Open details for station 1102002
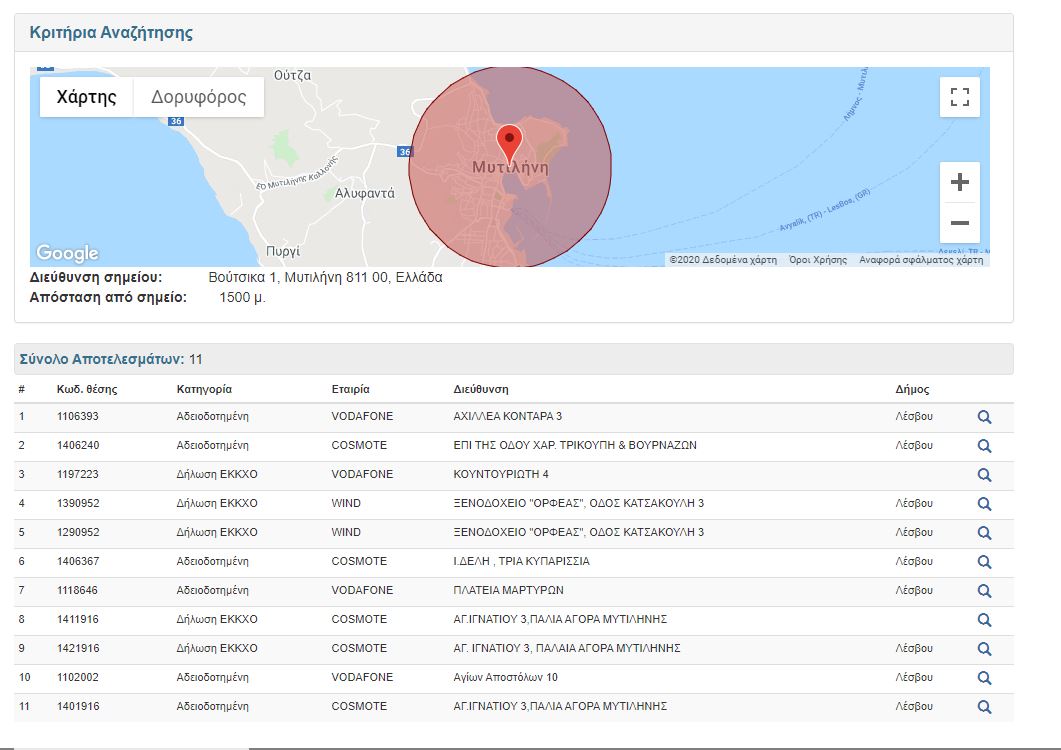 coord(985,678)
